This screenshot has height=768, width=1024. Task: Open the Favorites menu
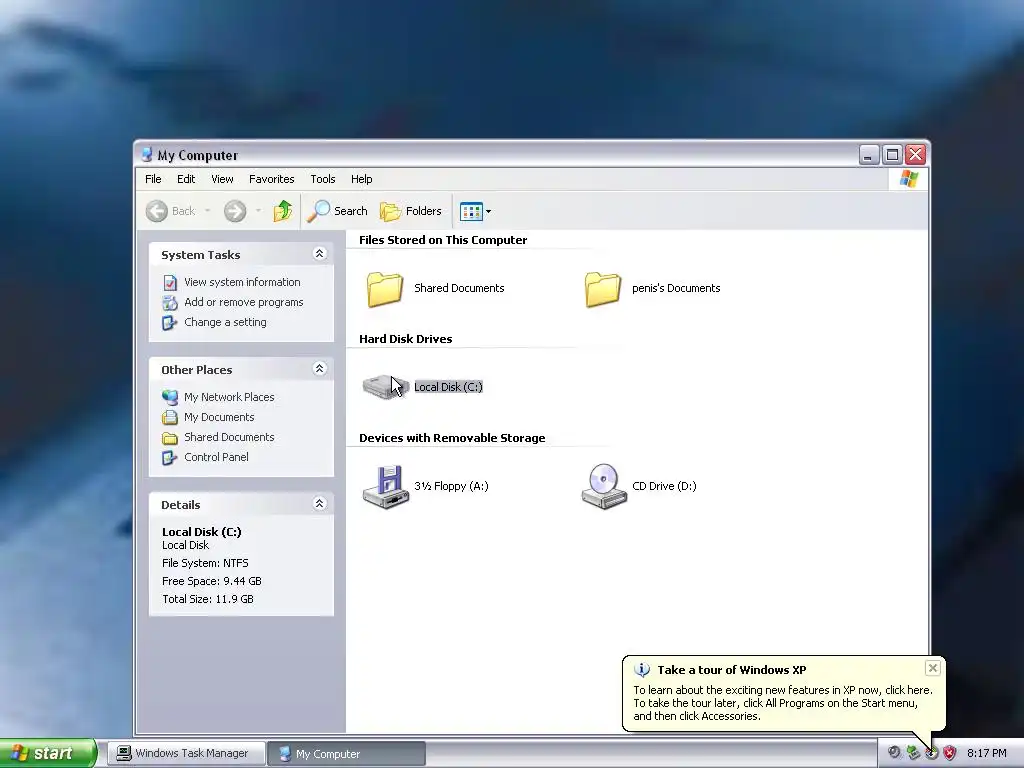pos(272,179)
